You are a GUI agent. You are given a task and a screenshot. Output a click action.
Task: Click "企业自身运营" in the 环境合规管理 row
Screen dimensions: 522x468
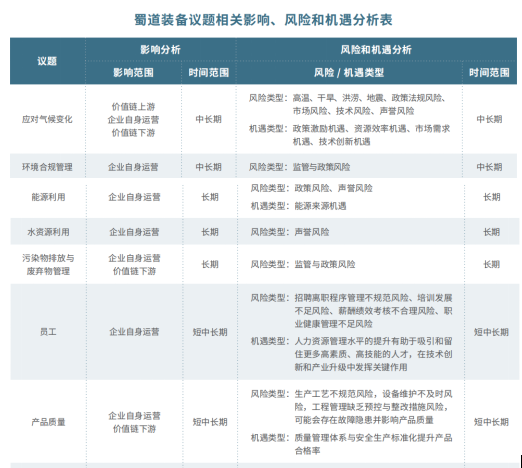pyautogui.click(x=133, y=167)
